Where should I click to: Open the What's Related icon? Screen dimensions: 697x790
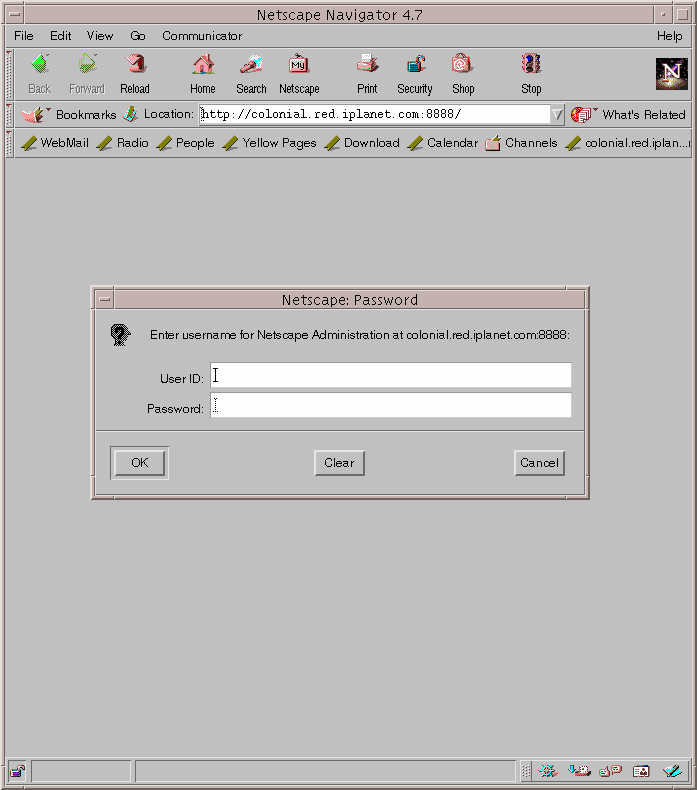[583, 115]
